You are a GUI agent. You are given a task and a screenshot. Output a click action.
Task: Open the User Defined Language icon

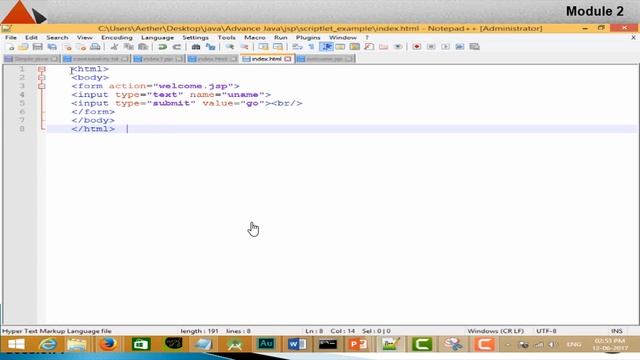pos(340,47)
